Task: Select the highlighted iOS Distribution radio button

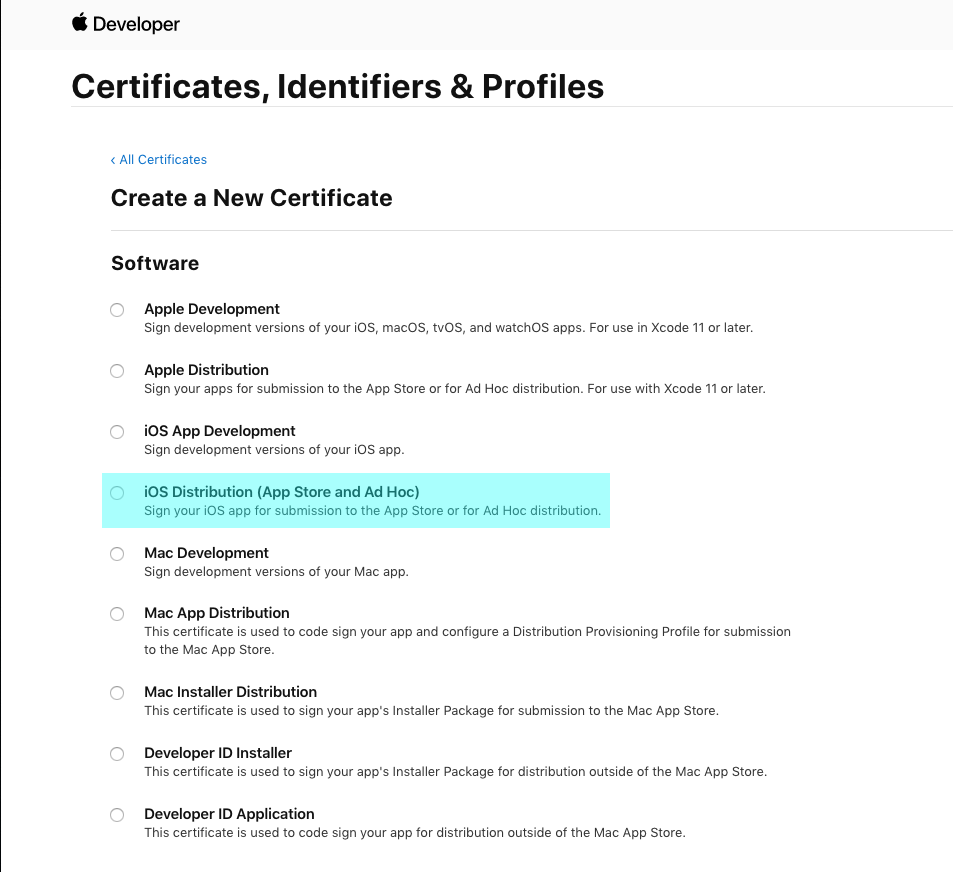Action: pos(117,493)
